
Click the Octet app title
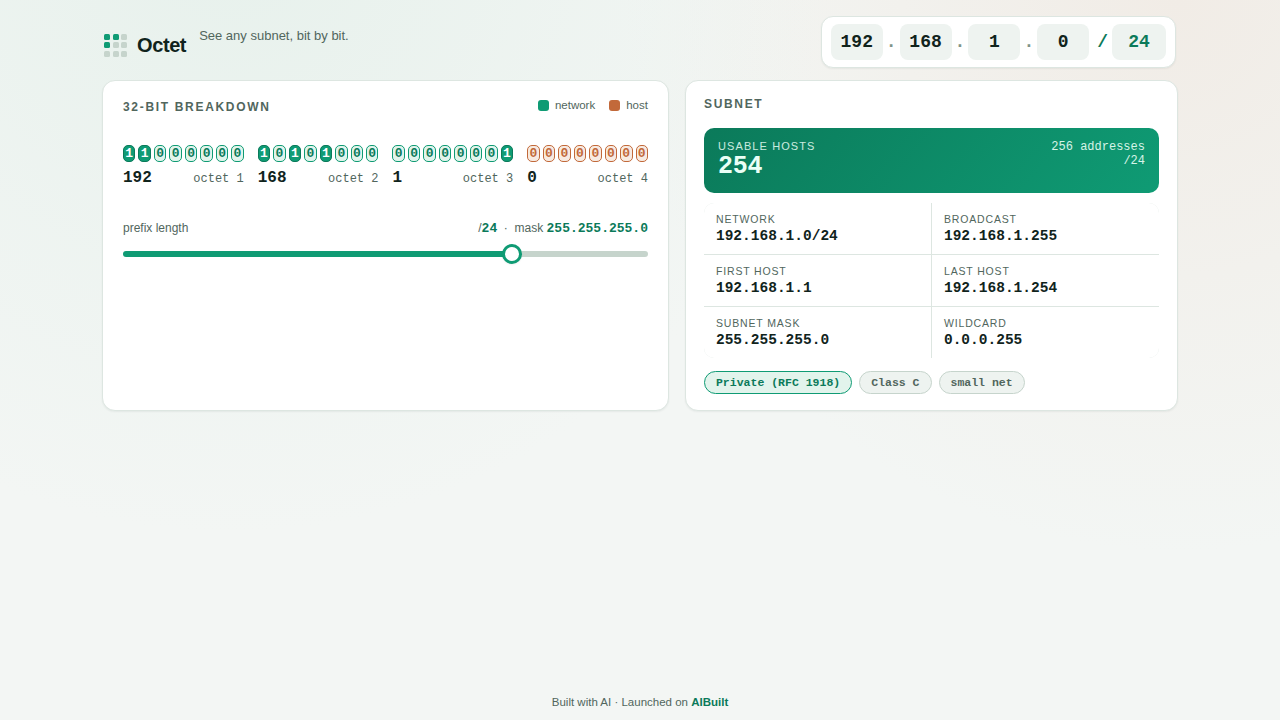click(162, 45)
